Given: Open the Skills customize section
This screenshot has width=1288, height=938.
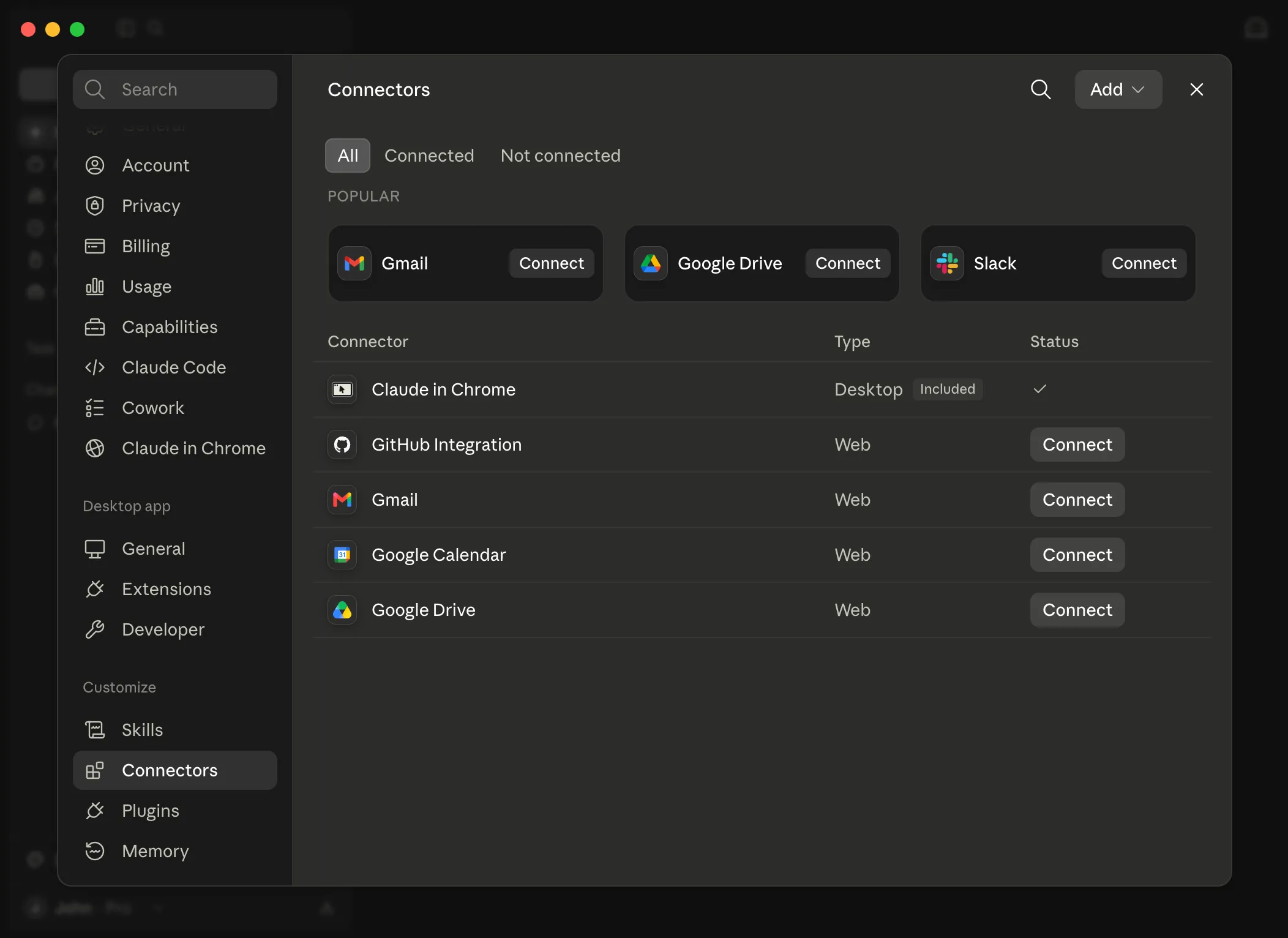Looking at the screenshot, I should pyautogui.click(x=175, y=730).
